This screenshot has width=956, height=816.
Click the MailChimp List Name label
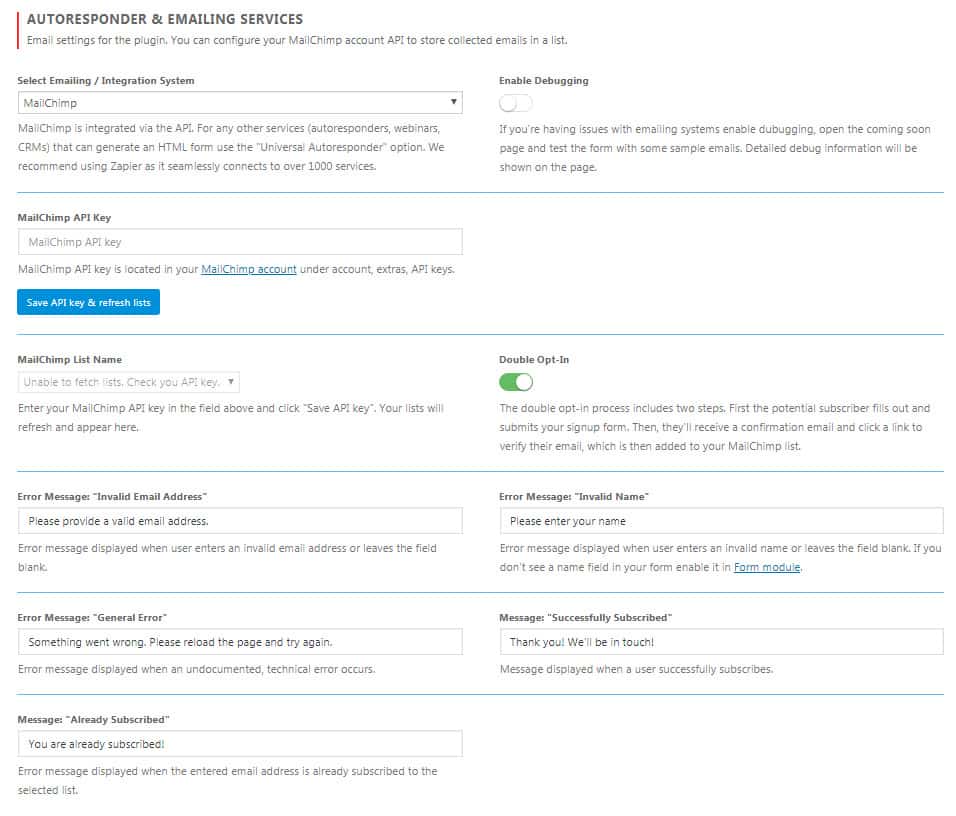[x=70, y=360]
